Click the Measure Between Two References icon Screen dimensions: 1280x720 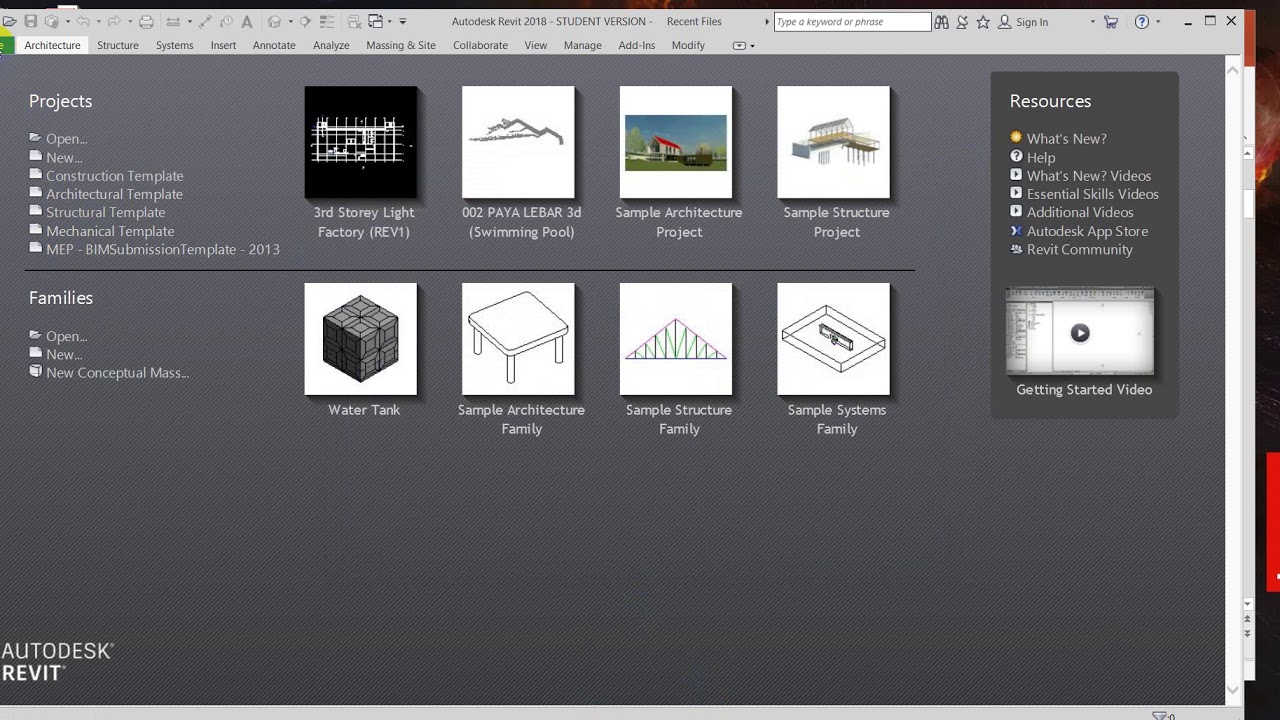(173, 21)
